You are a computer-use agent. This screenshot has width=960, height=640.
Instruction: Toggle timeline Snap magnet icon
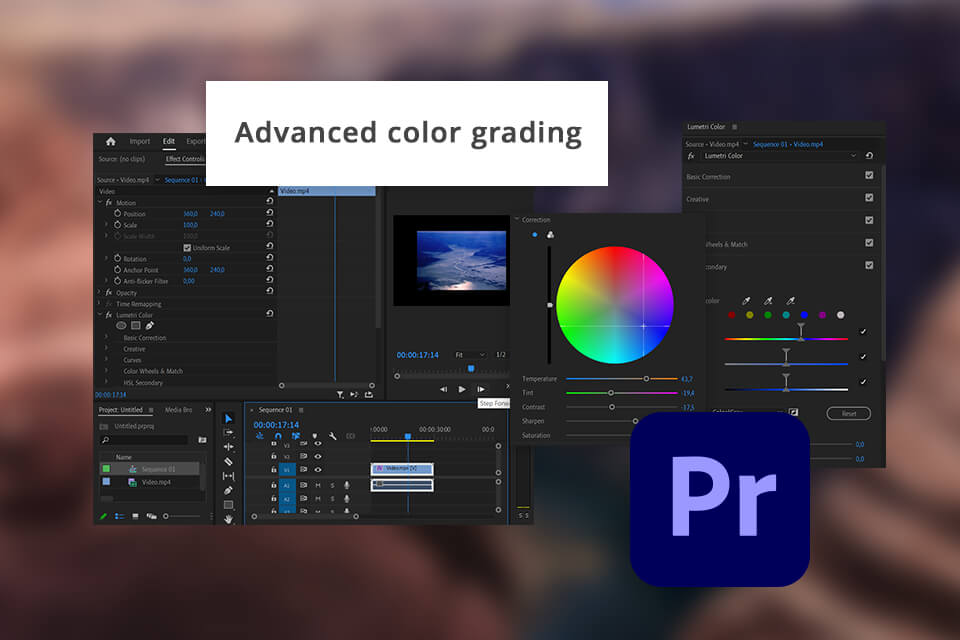click(278, 436)
